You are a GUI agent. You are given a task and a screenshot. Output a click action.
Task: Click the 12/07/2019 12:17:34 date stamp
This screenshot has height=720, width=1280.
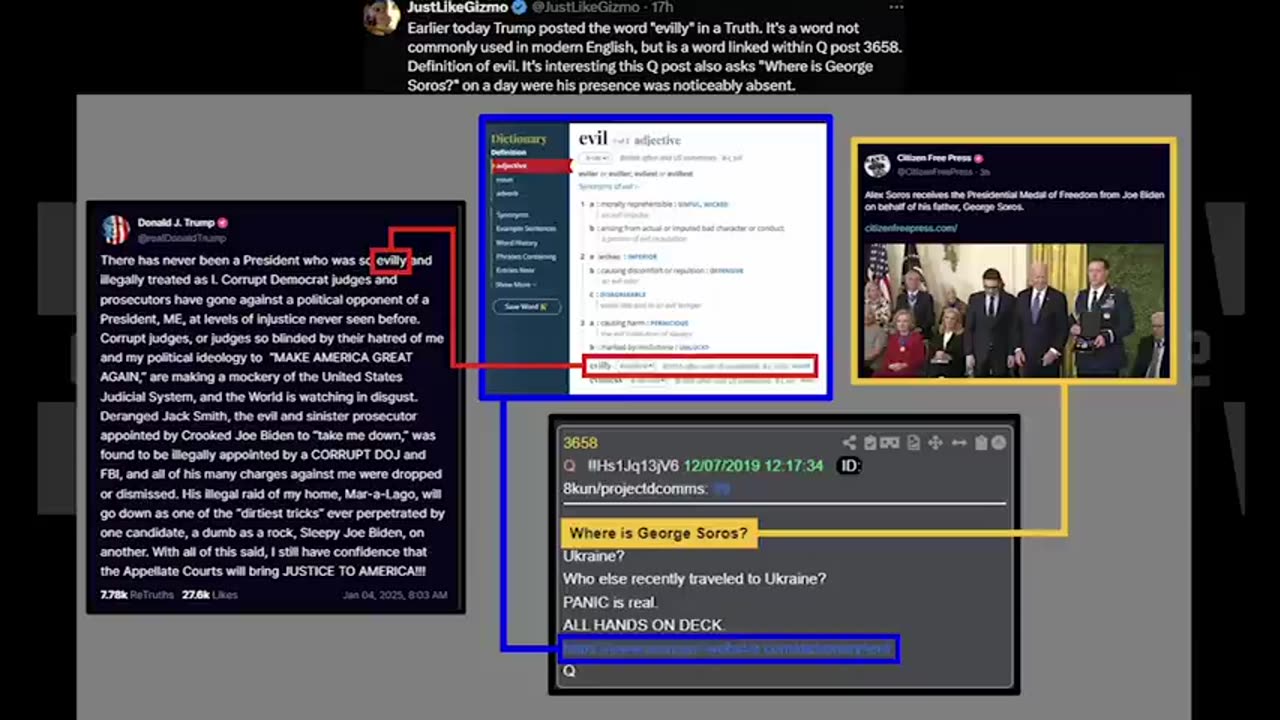click(x=753, y=466)
